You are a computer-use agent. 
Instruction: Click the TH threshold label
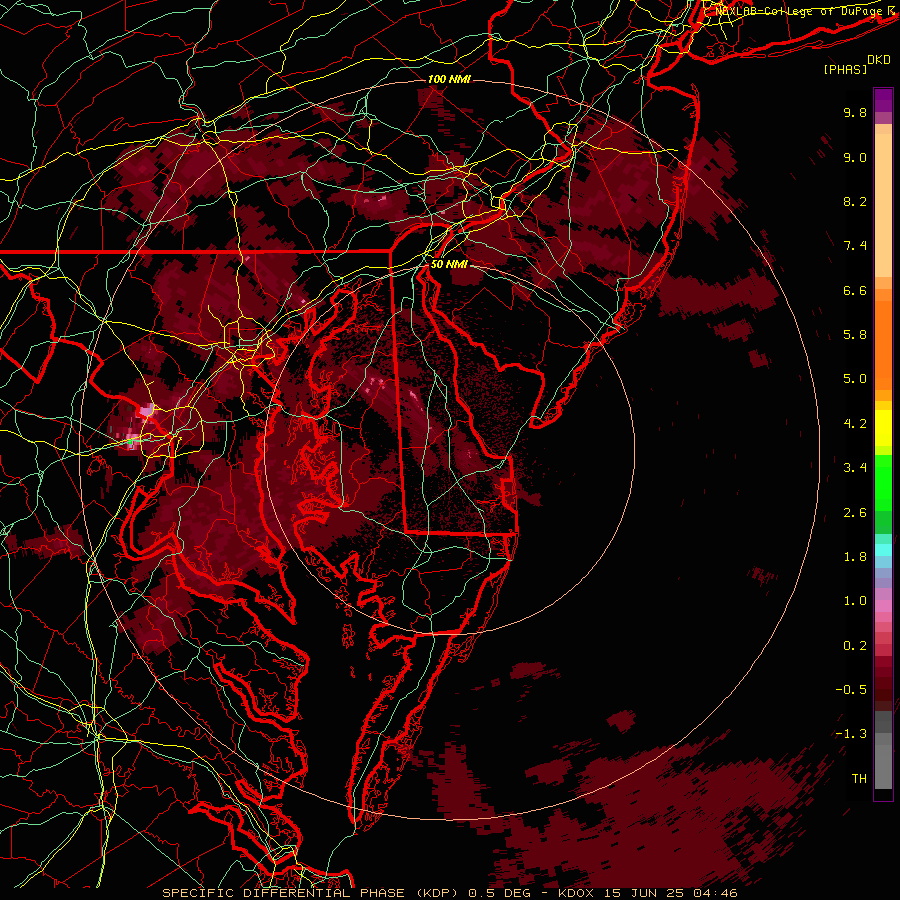click(x=859, y=779)
